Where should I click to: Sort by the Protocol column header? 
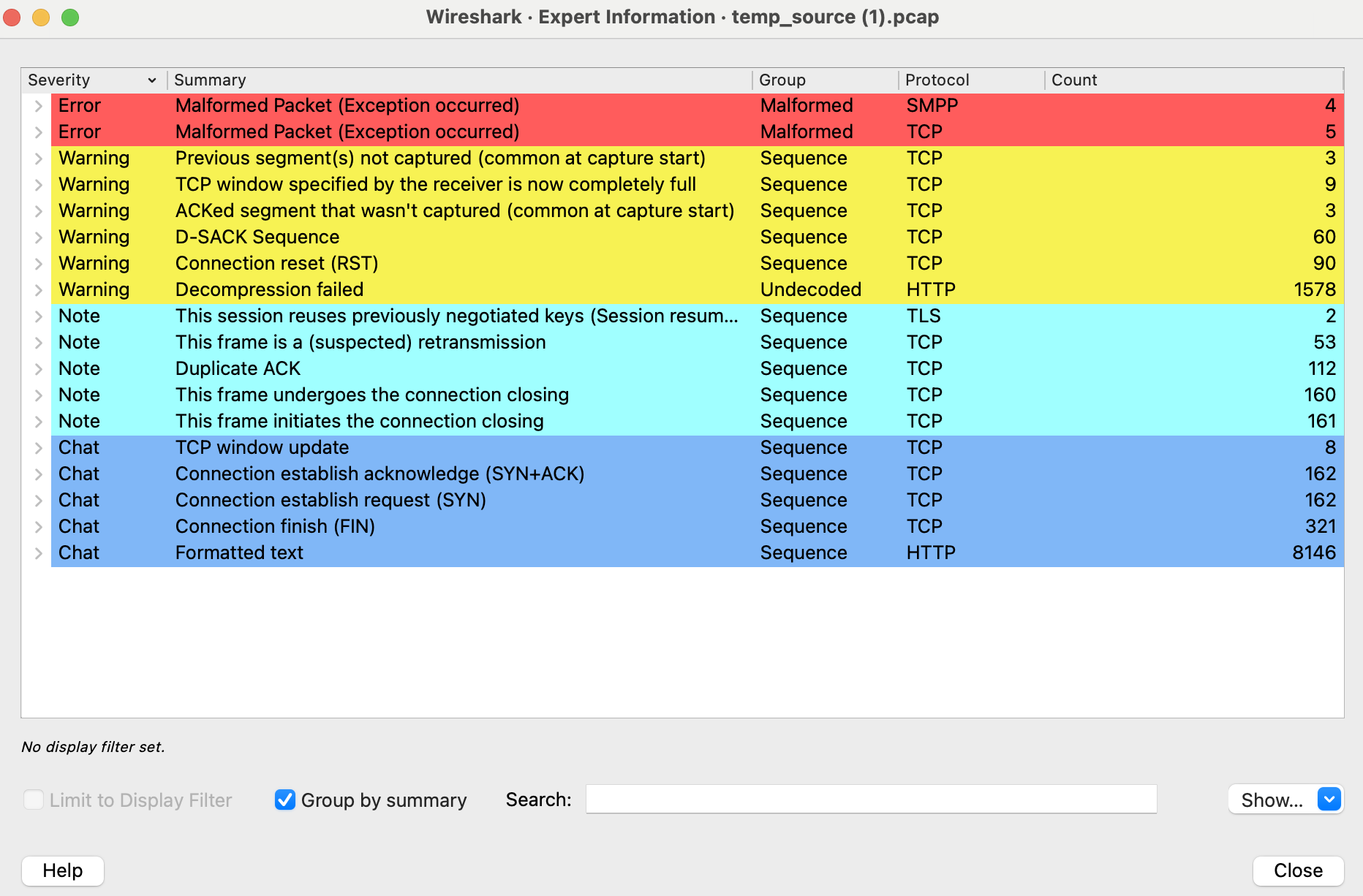click(972, 80)
